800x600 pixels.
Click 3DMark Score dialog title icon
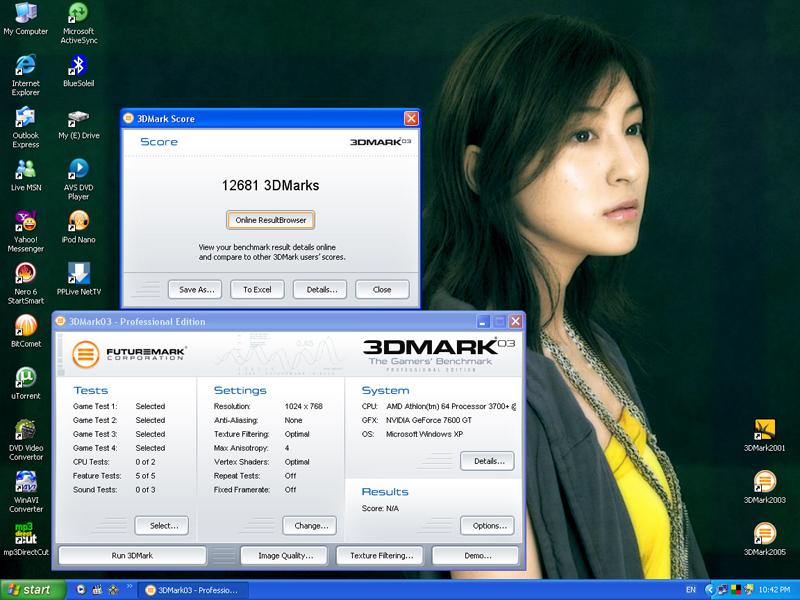pos(129,118)
